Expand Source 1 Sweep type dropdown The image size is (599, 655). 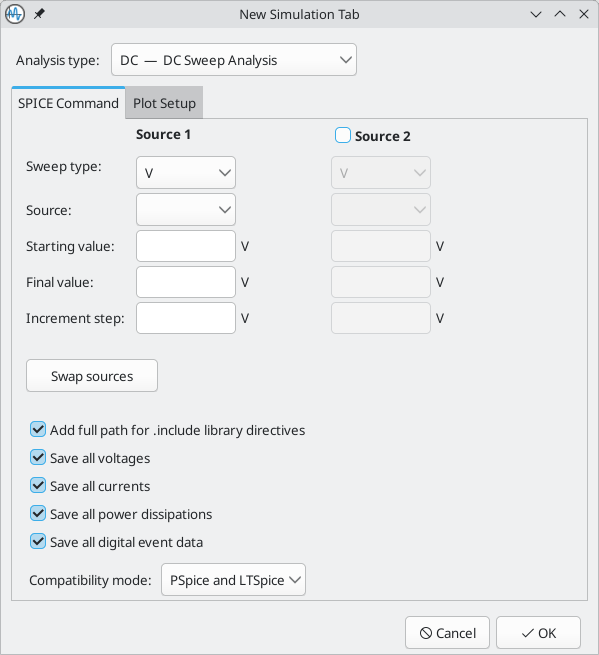(186, 173)
